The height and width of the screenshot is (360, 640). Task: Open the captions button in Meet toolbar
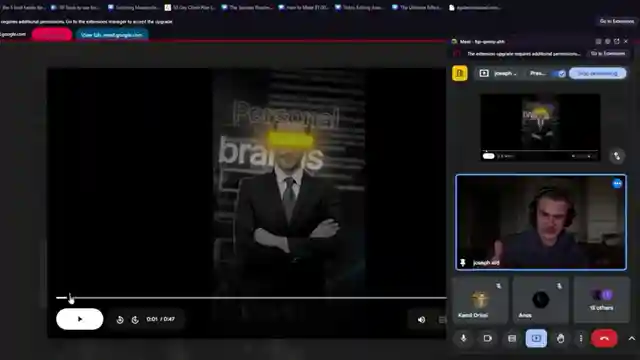point(512,338)
